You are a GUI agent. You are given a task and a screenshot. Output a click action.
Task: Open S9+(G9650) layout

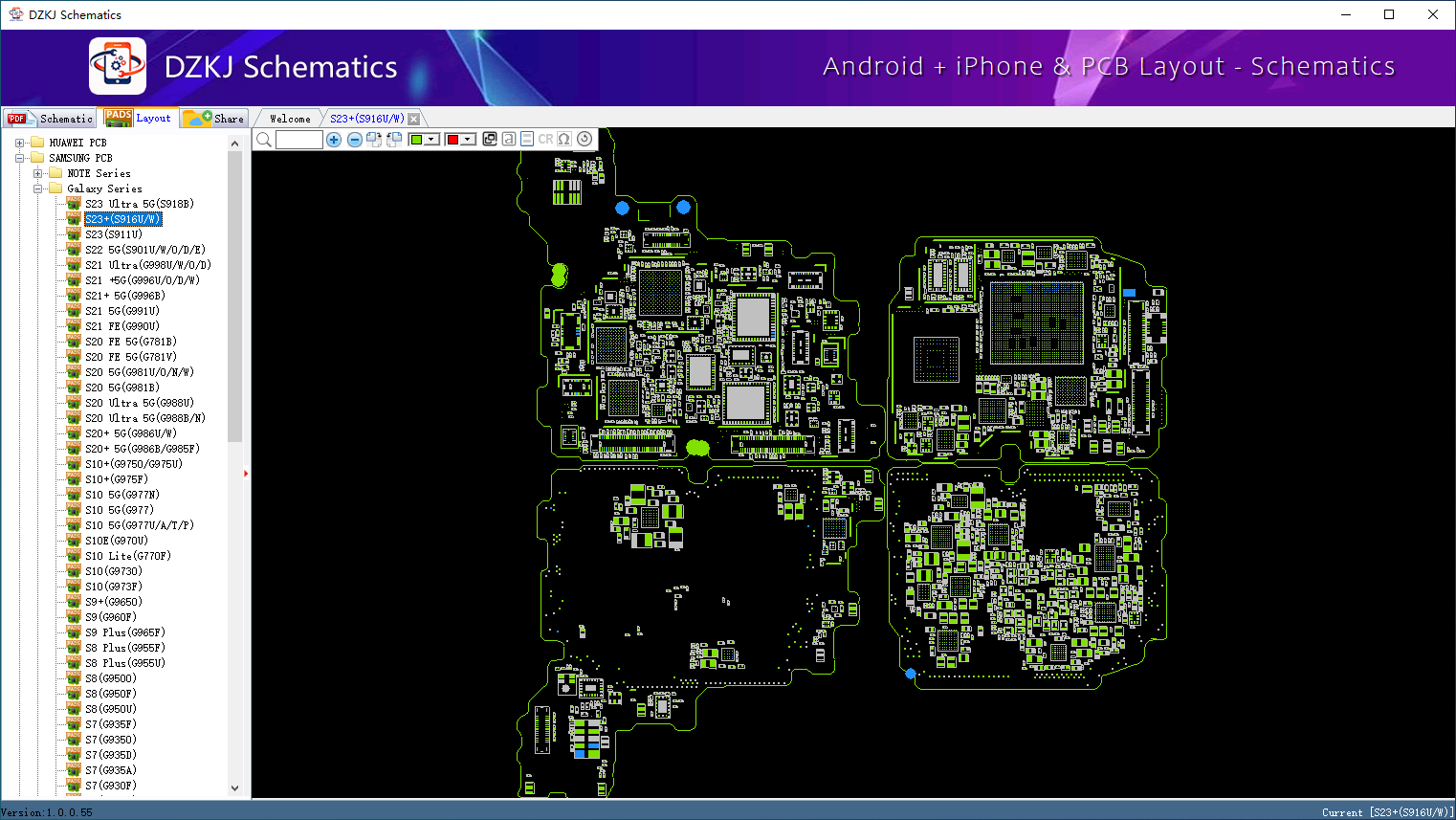113,602
